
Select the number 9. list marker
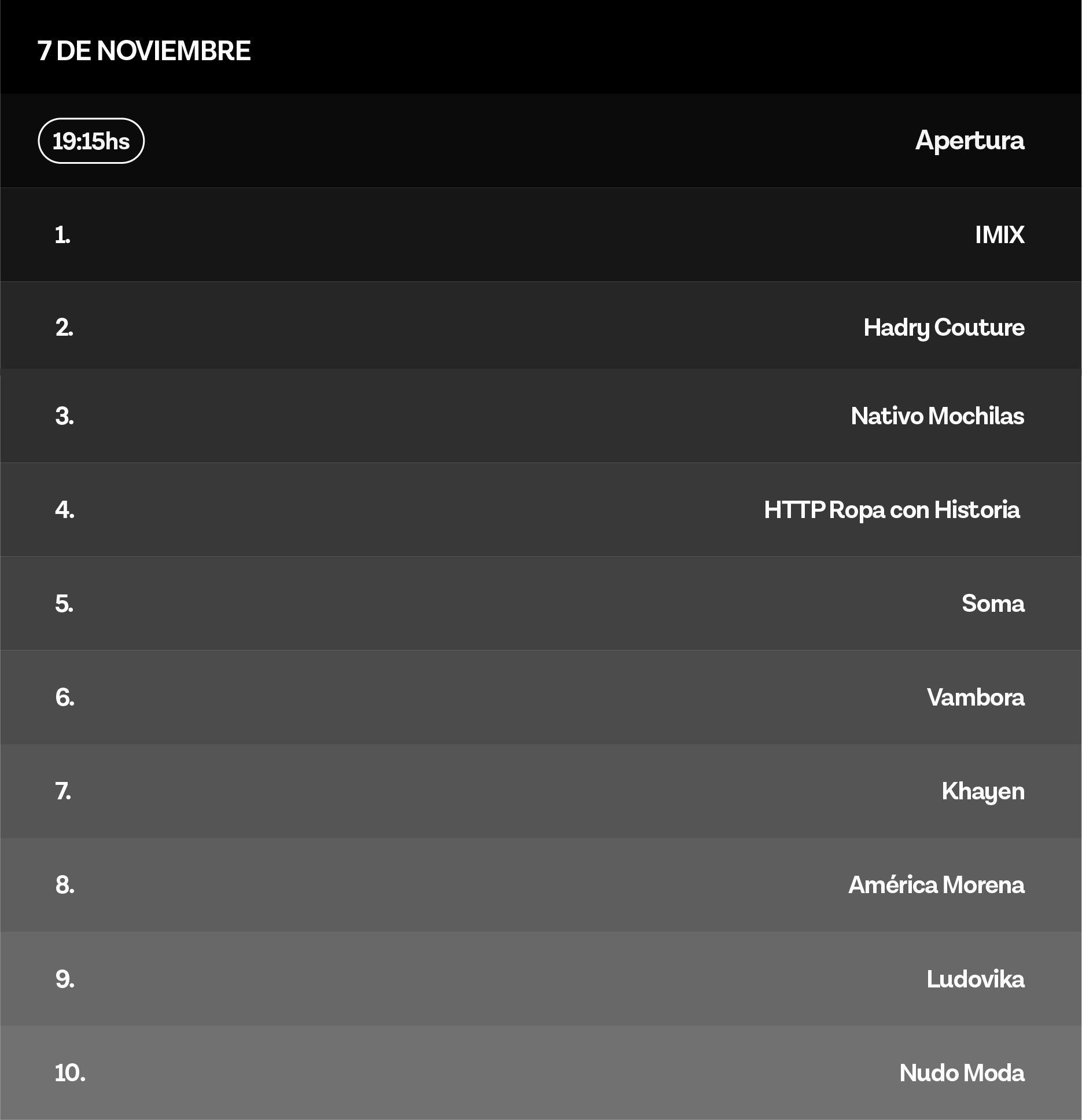(x=65, y=979)
